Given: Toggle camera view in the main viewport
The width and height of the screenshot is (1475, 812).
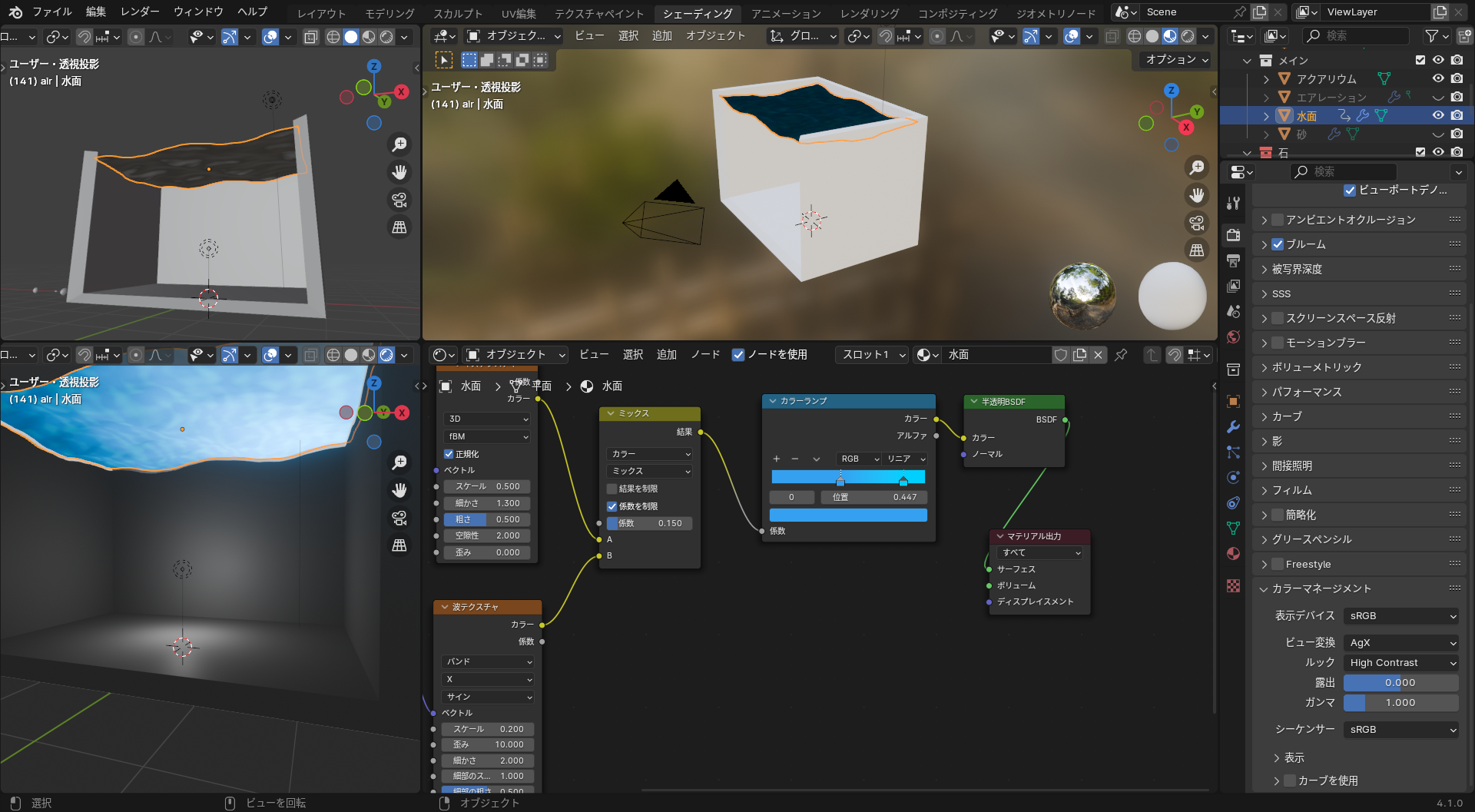Looking at the screenshot, I should tap(1197, 223).
